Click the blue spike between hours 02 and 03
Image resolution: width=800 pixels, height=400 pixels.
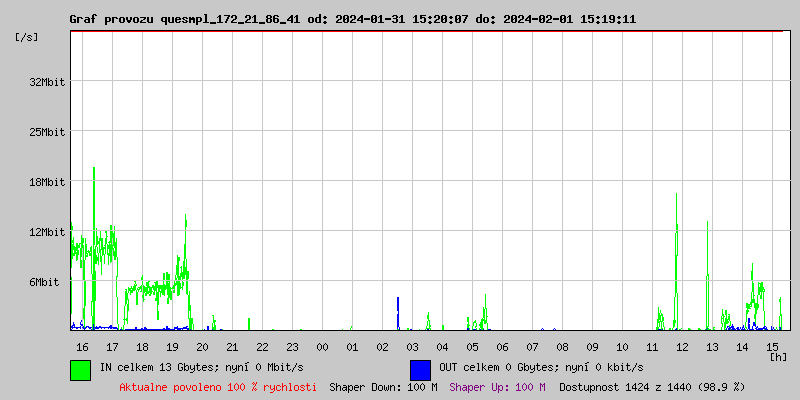(398, 312)
